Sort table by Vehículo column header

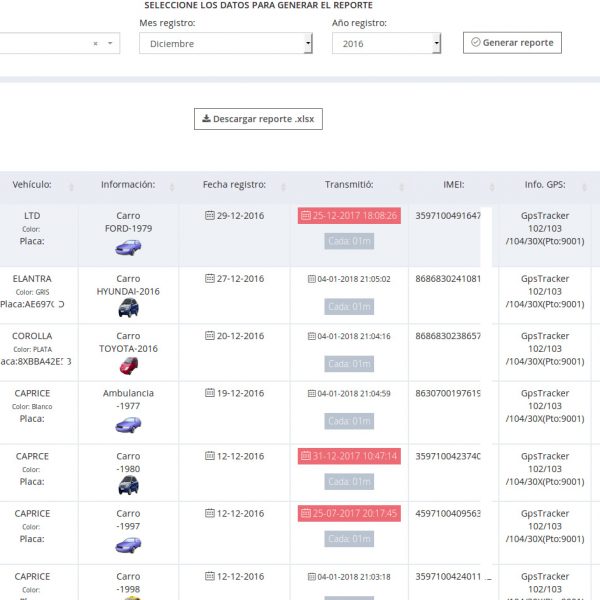pyautogui.click(x=32, y=185)
